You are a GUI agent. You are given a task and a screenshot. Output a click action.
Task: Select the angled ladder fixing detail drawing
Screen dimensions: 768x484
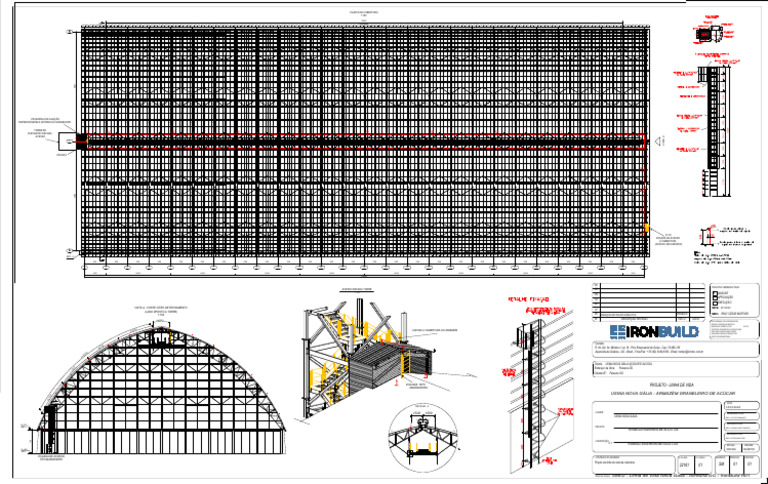(x=541, y=392)
